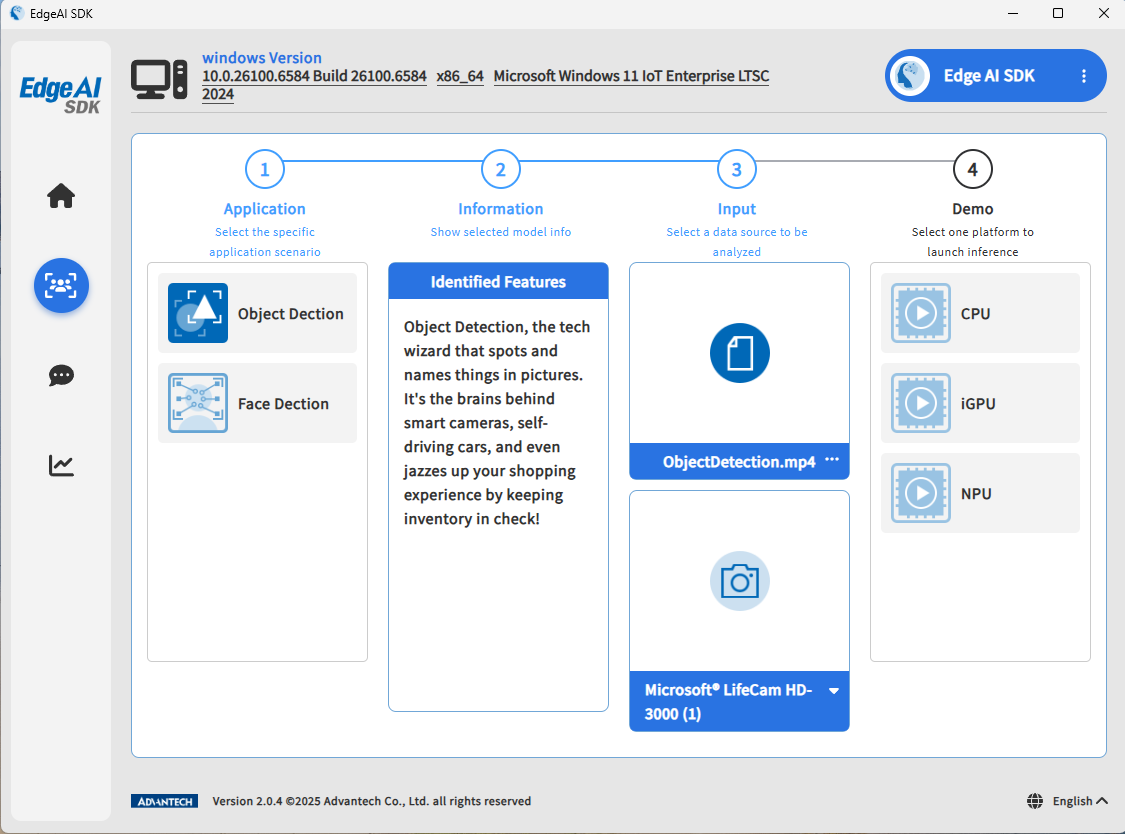
Task: Select the Object Dection application
Action: 257,313
